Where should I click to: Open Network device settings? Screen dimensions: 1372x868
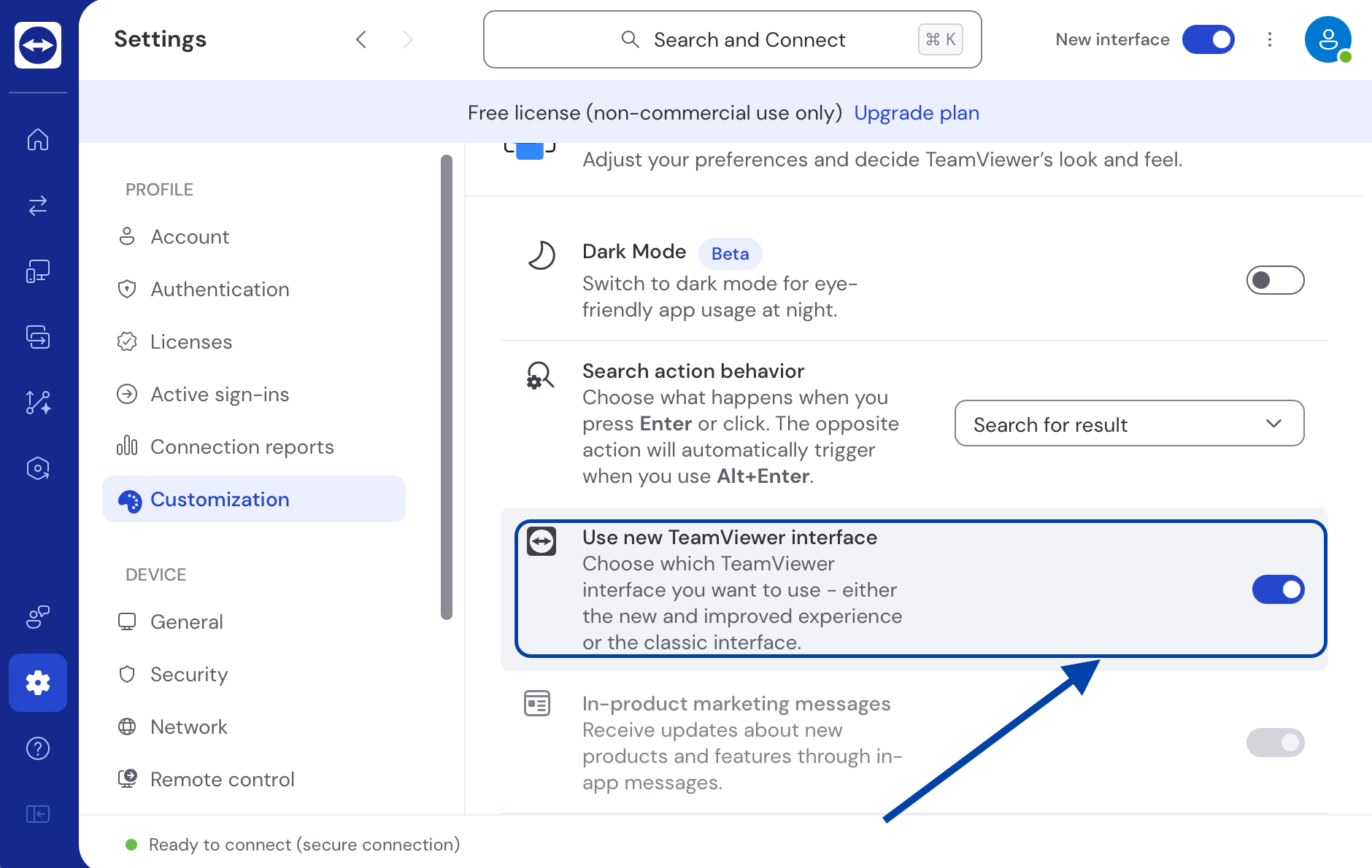(x=253, y=727)
